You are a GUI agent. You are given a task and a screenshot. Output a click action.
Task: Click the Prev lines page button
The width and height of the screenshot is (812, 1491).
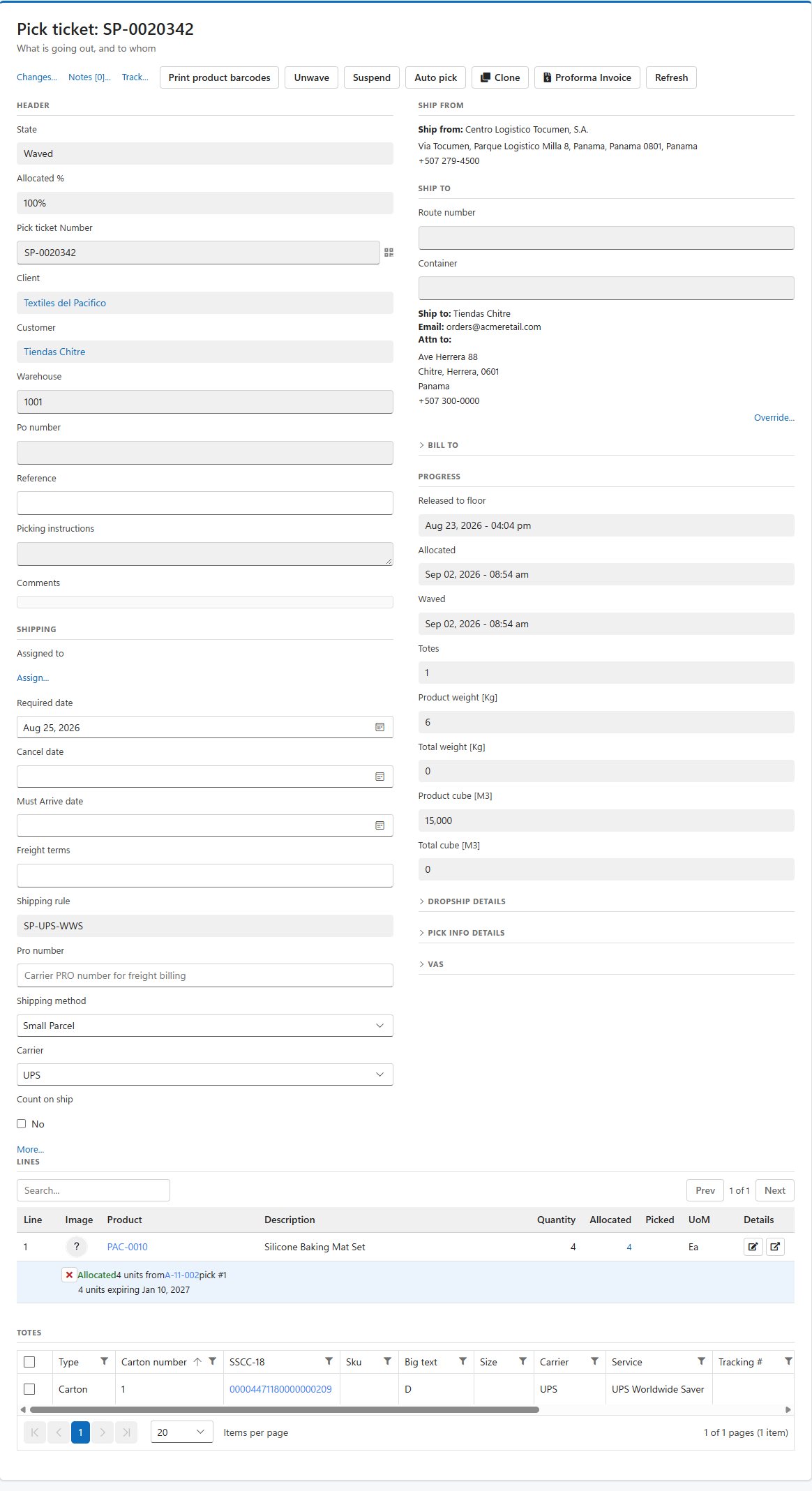[705, 1190]
